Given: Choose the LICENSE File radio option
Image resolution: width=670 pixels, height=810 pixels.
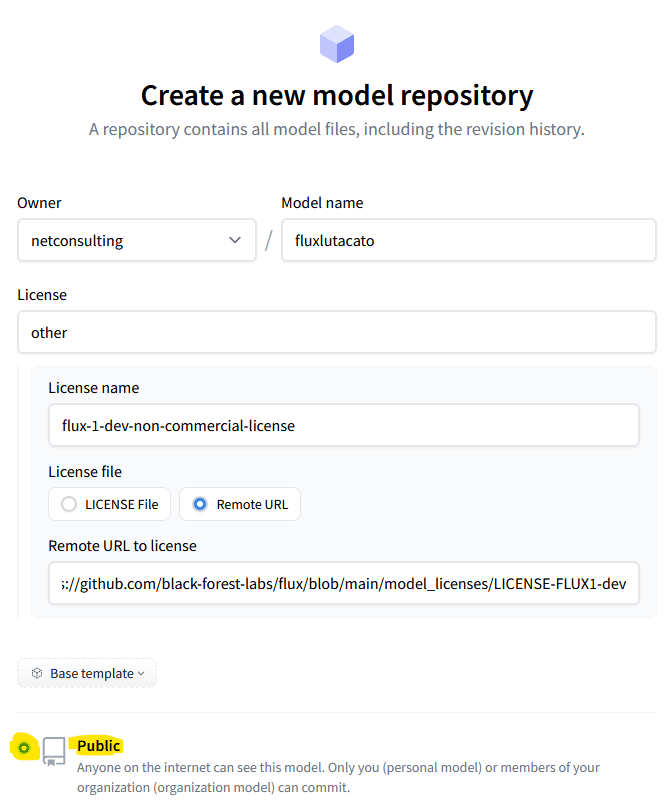Looking at the screenshot, I should coord(69,504).
